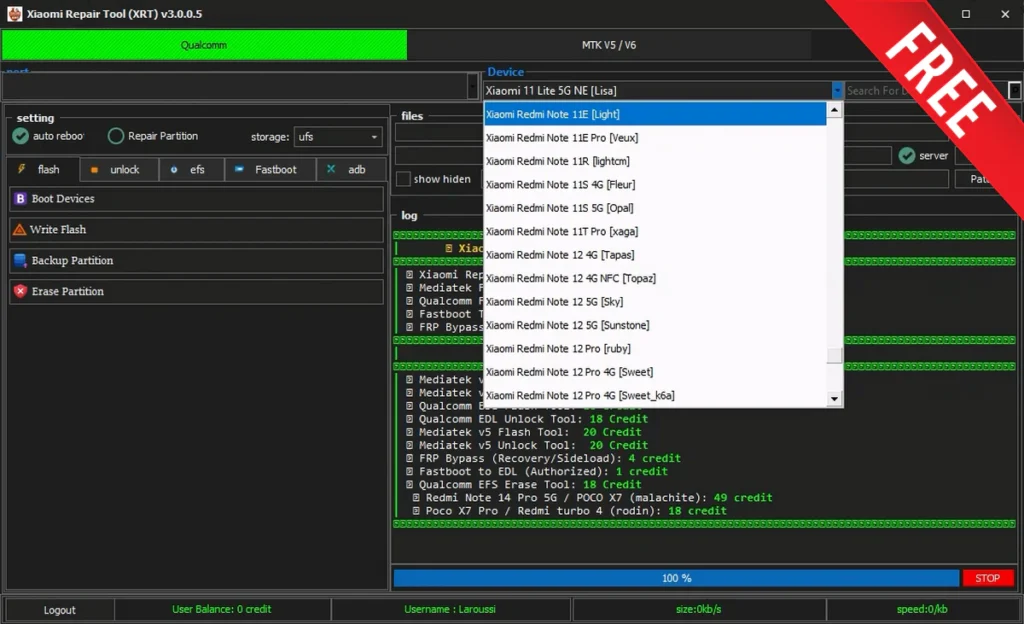Click the 100 % progress bar

[676, 578]
